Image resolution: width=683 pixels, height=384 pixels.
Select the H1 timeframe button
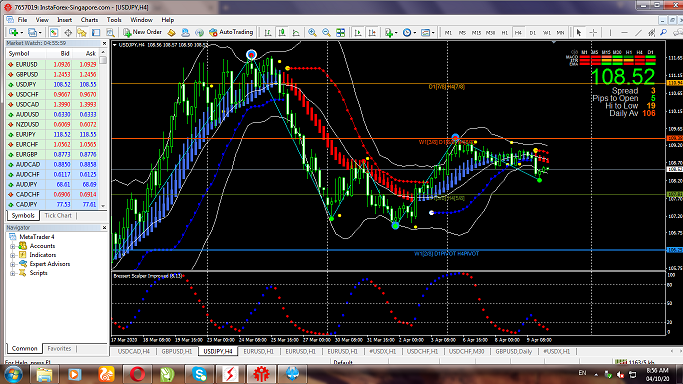click(504, 33)
